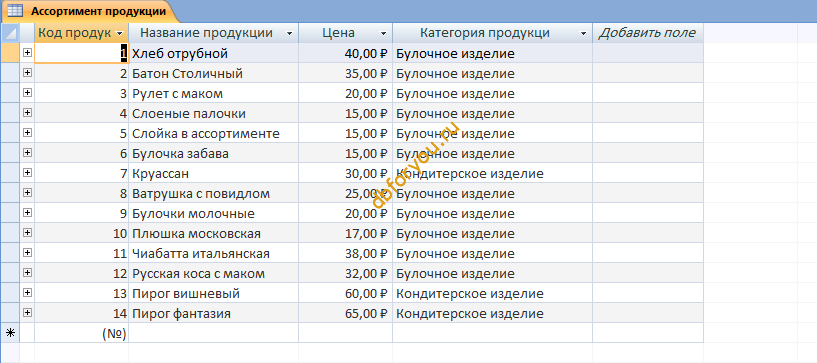
Task: Click the Булочки молочные cell
Action: pos(214,214)
